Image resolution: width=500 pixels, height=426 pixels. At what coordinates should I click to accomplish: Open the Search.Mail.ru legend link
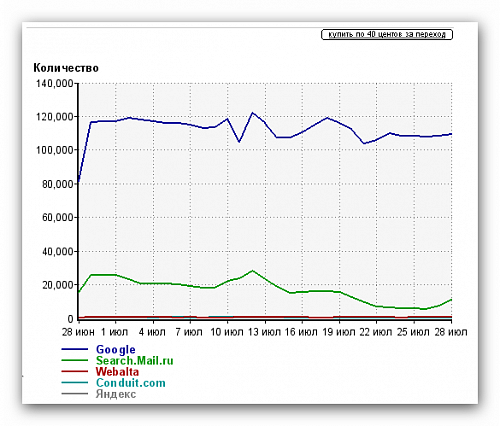point(134,361)
